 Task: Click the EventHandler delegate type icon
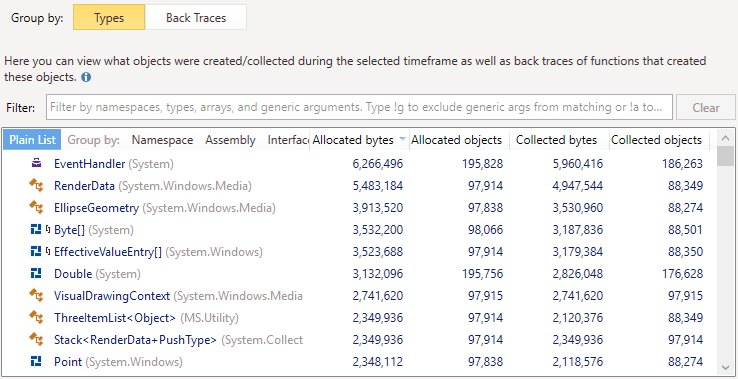click(x=36, y=164)
